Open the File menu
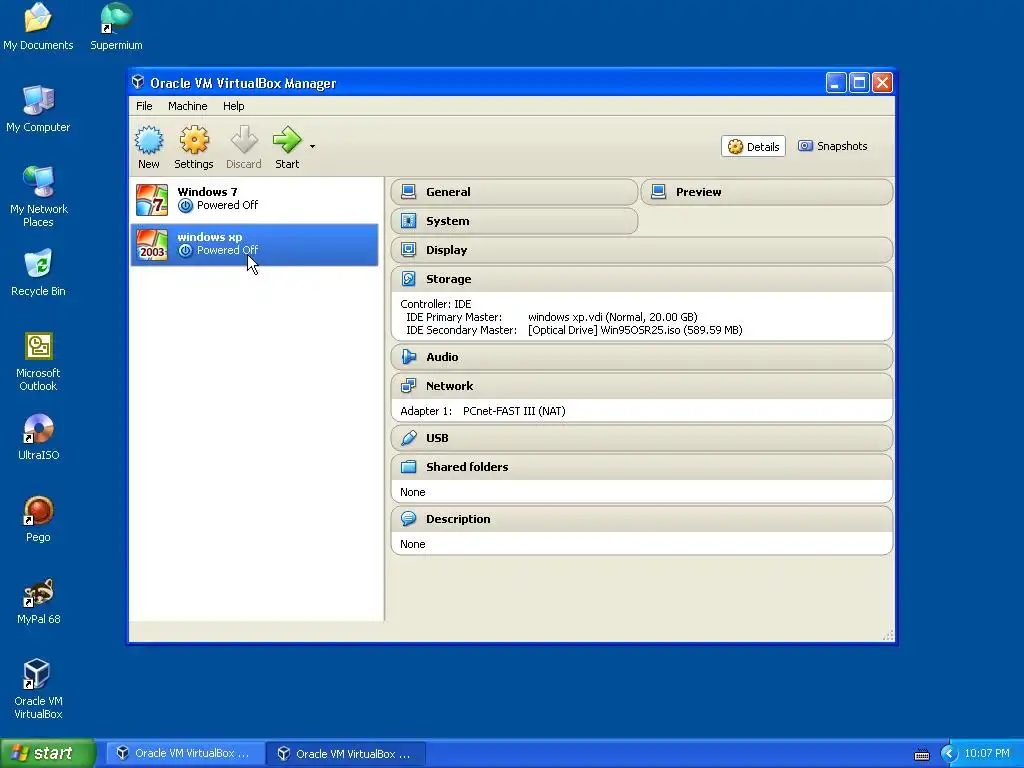Screen dimensions: 1024x768 [x=144, y=106]
